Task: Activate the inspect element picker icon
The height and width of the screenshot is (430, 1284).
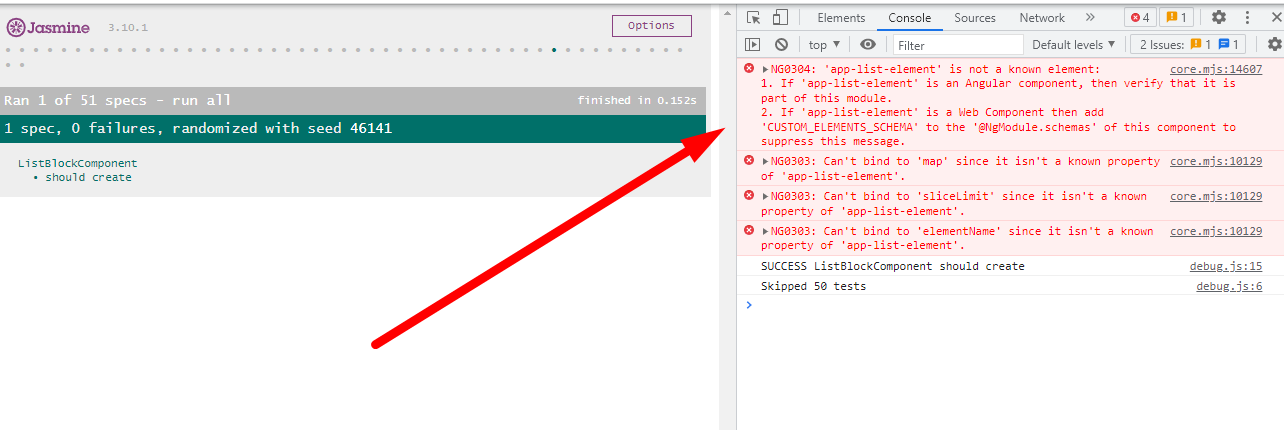Action: (x=754, y=17)
